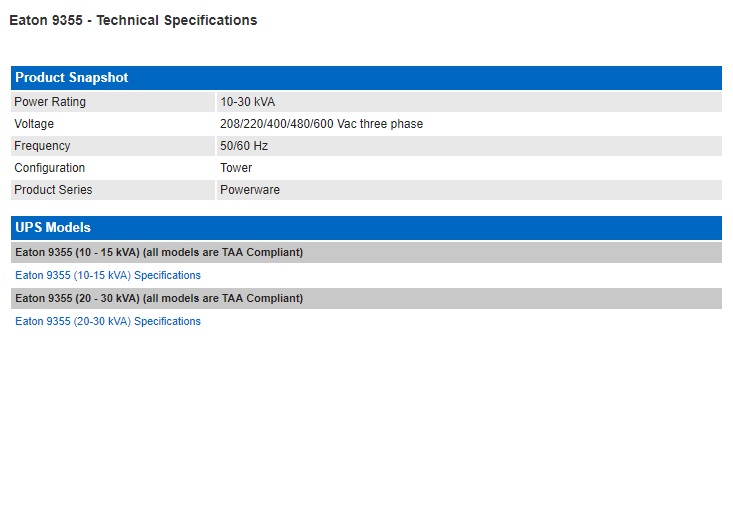
Task: Click the 208/220/400/480/600 Vac three phase value
Action: 321,124
